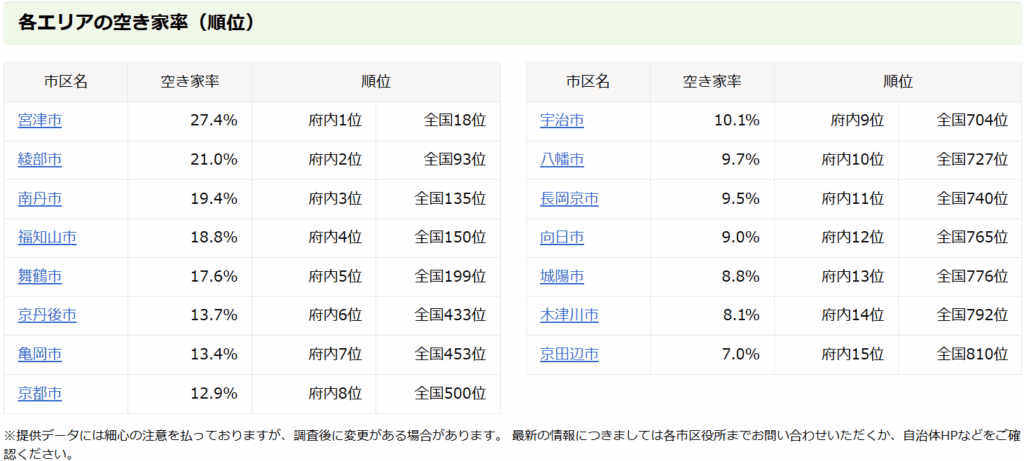Click the 長岡京市 link

click(x=569, y=198)
